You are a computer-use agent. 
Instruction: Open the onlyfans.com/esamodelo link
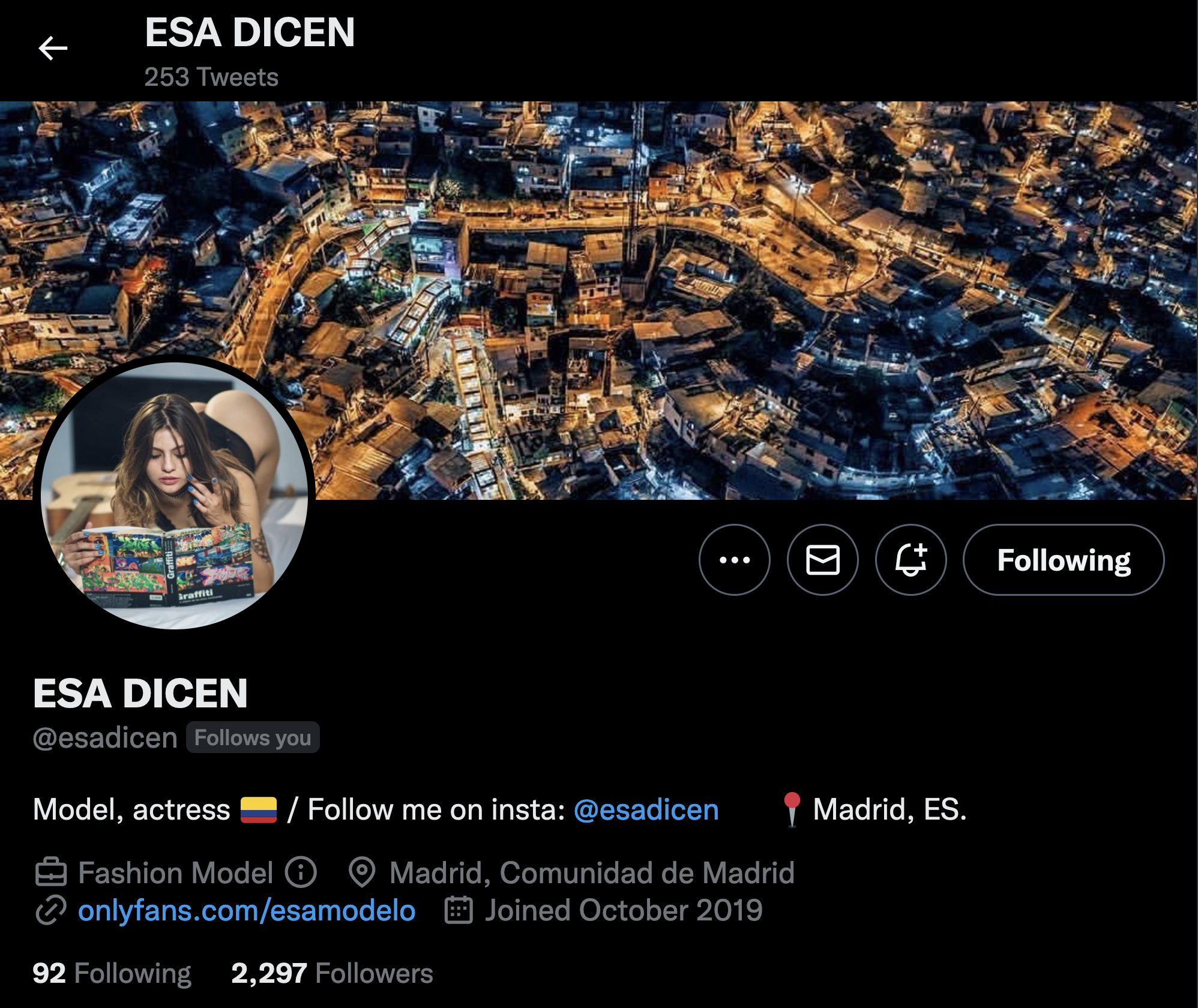pyautogui.click(x=247, y=910)
